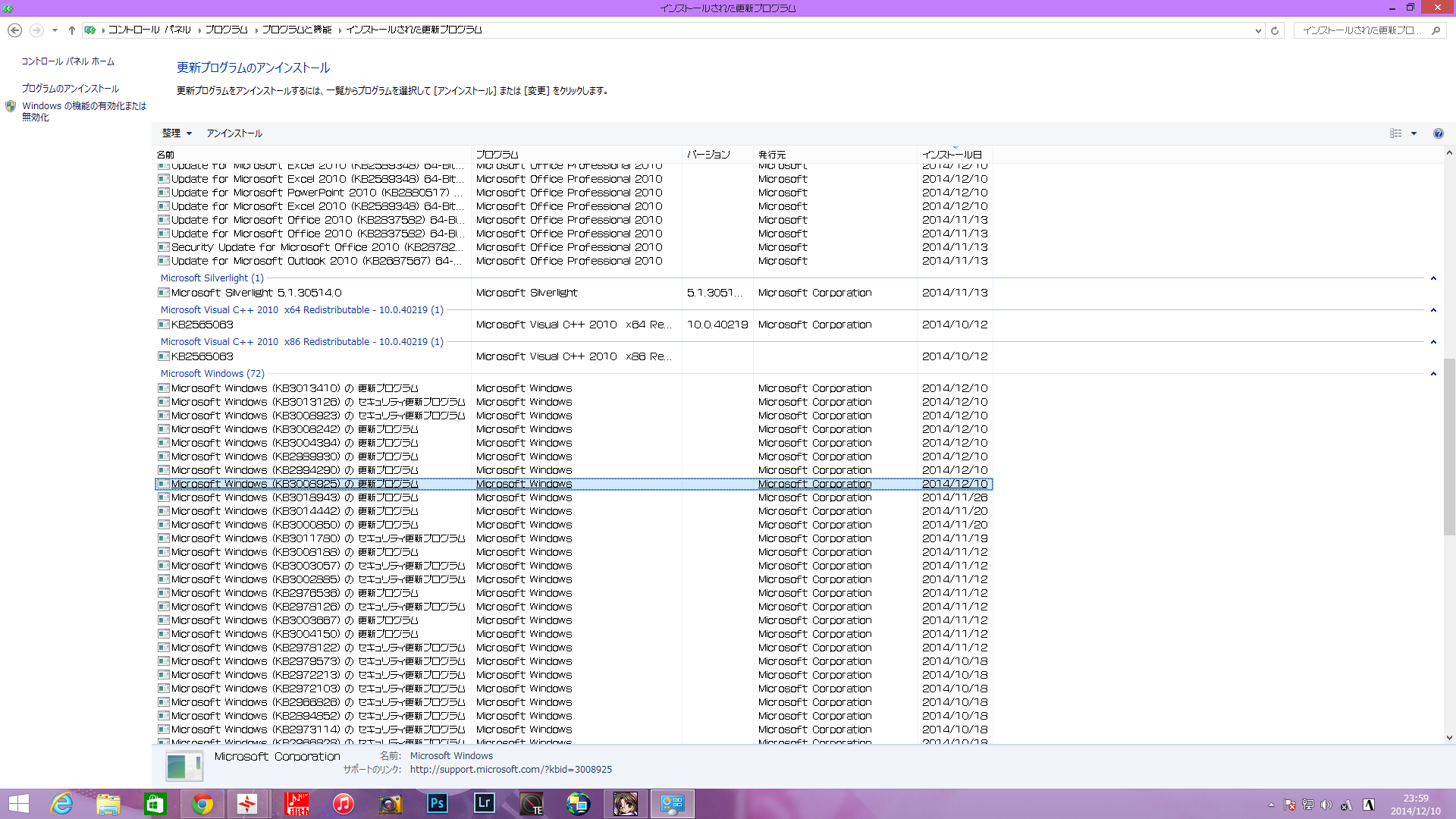Select the security update KB3011780
The width and height of the screenshot is (1456, 819).
[x=573, y=538]
